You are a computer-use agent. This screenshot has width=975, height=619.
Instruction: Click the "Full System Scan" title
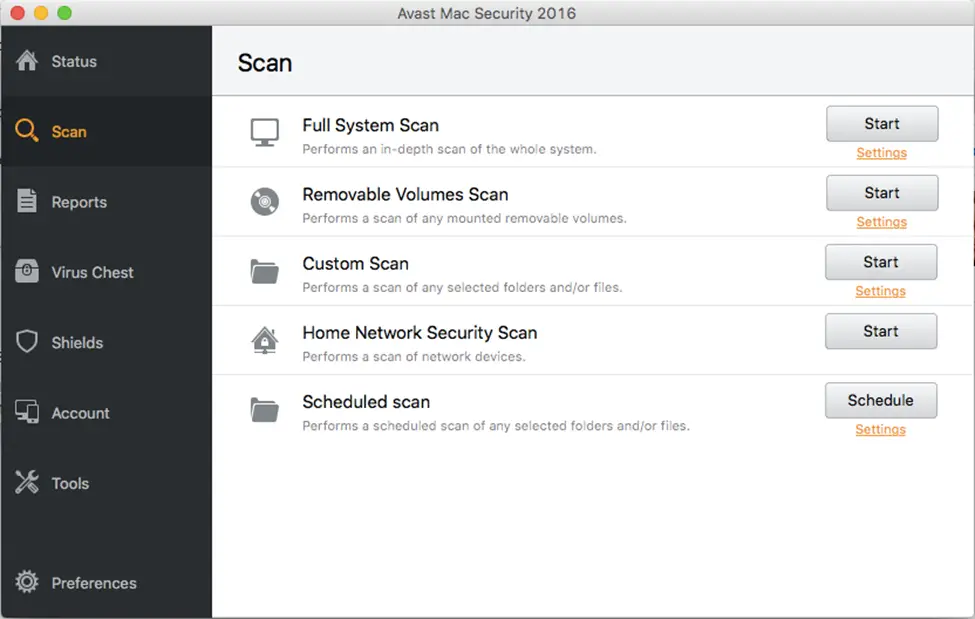(371, 125)
